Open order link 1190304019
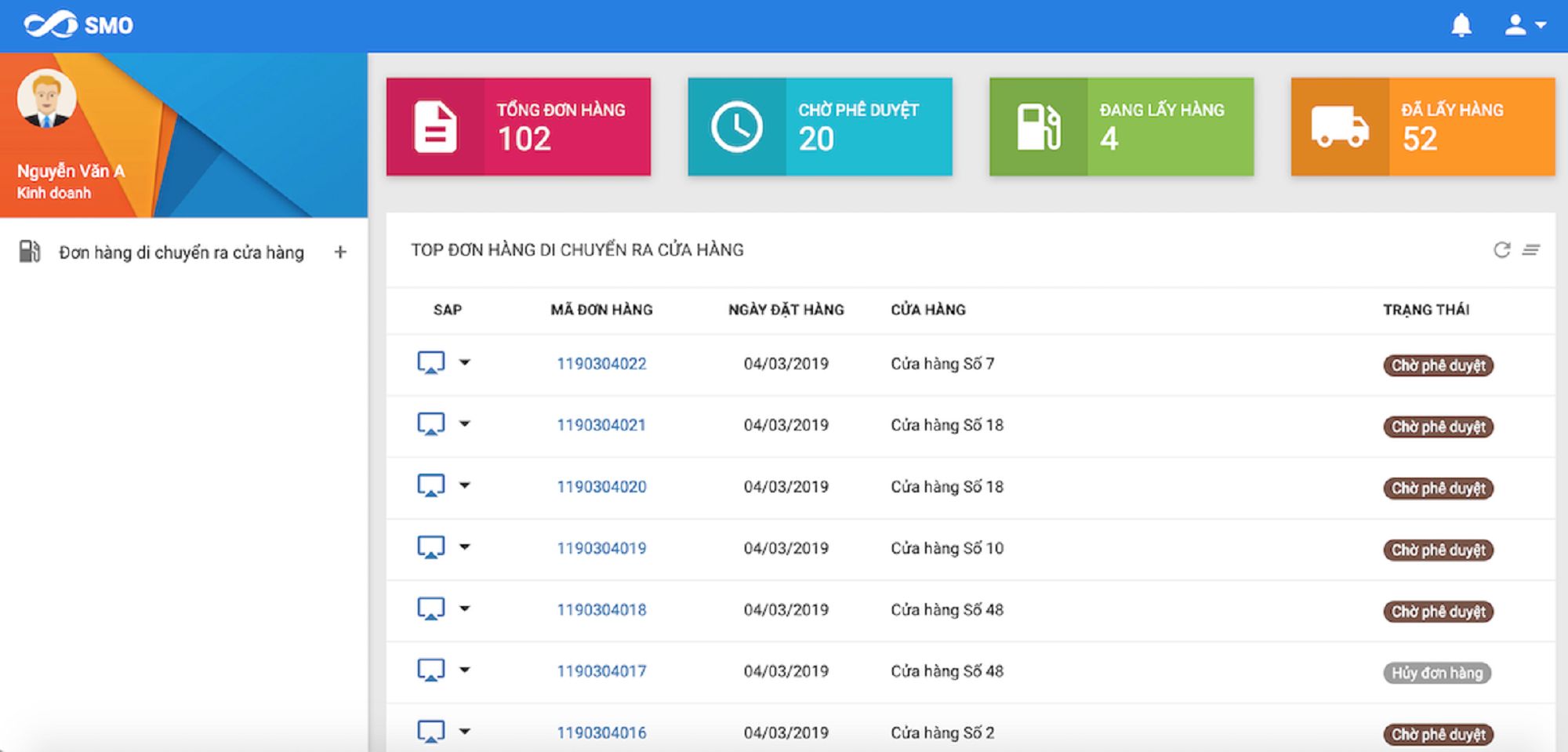The image size is (1568, 752). pos(601,548)
